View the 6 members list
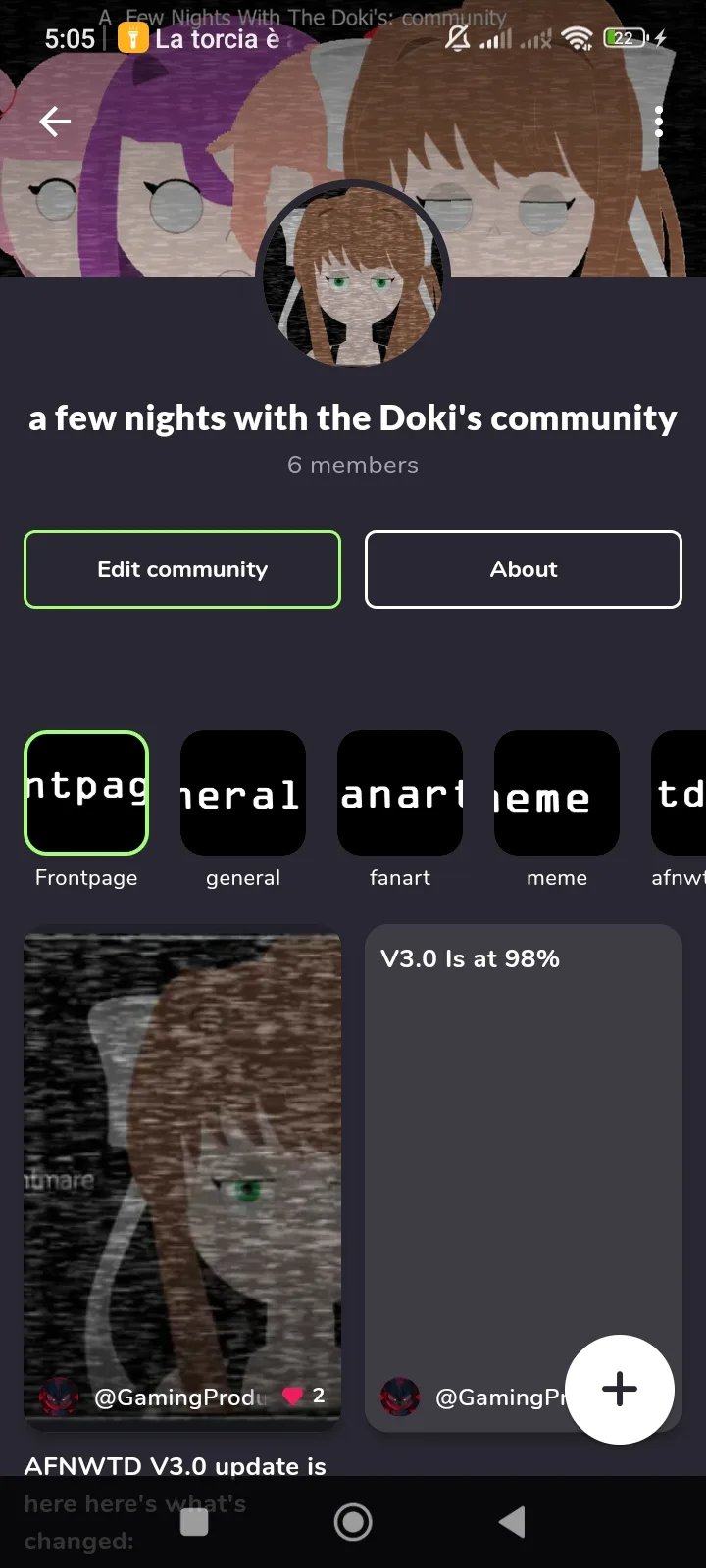 353,465
